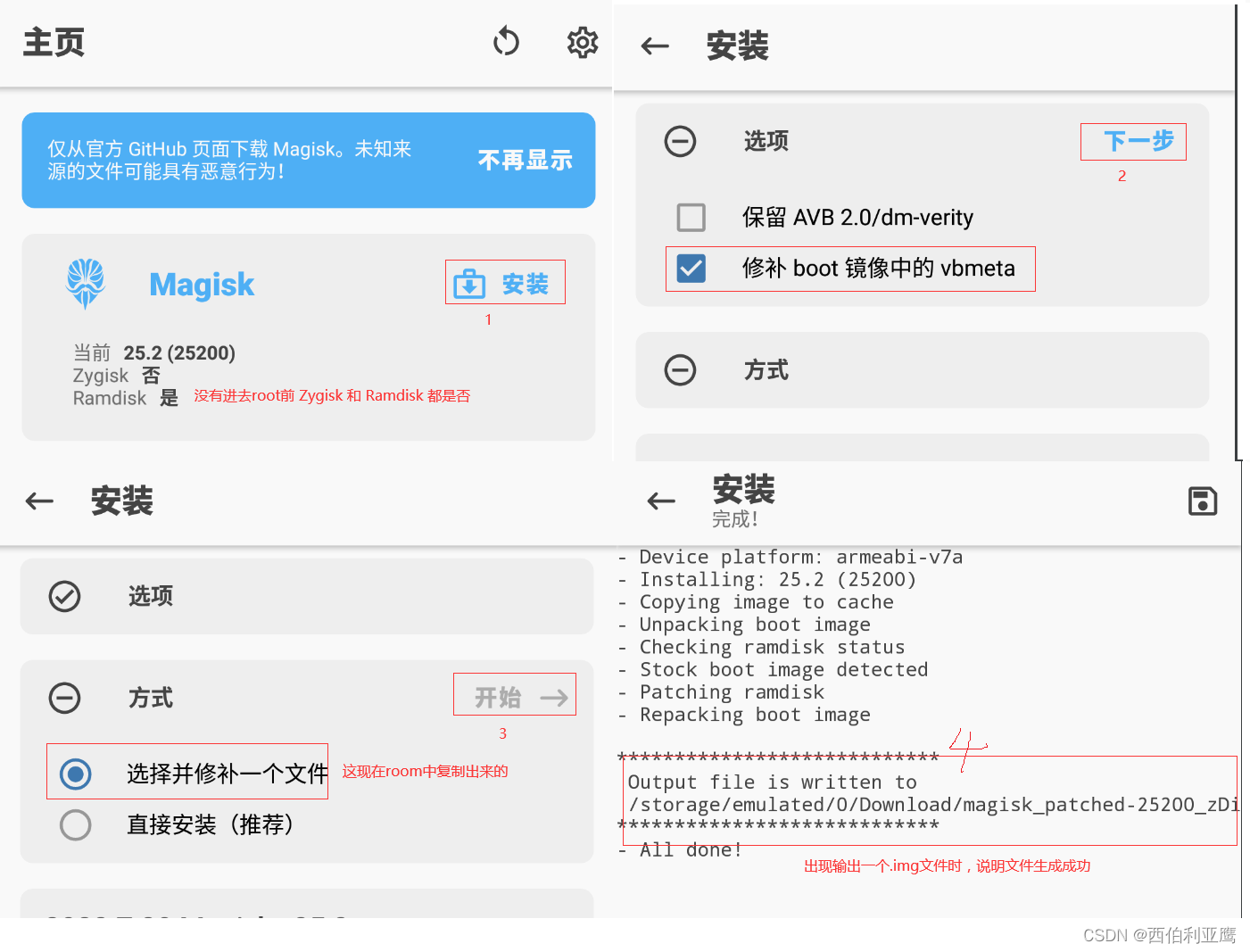Image resolution: width=1250 pixels, height=952 pixels.
Task: Click the 'Checking ramdisk status' log line
Action: 761,647
